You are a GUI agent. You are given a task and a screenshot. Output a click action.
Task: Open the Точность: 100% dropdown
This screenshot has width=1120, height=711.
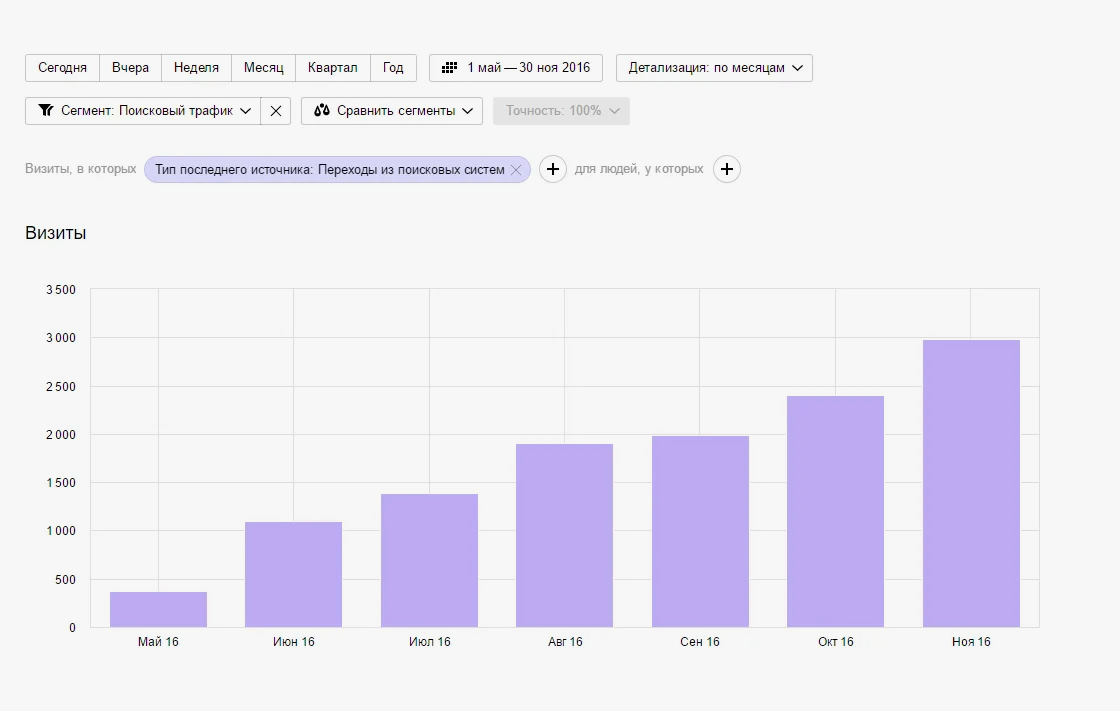tap(561, 111)
